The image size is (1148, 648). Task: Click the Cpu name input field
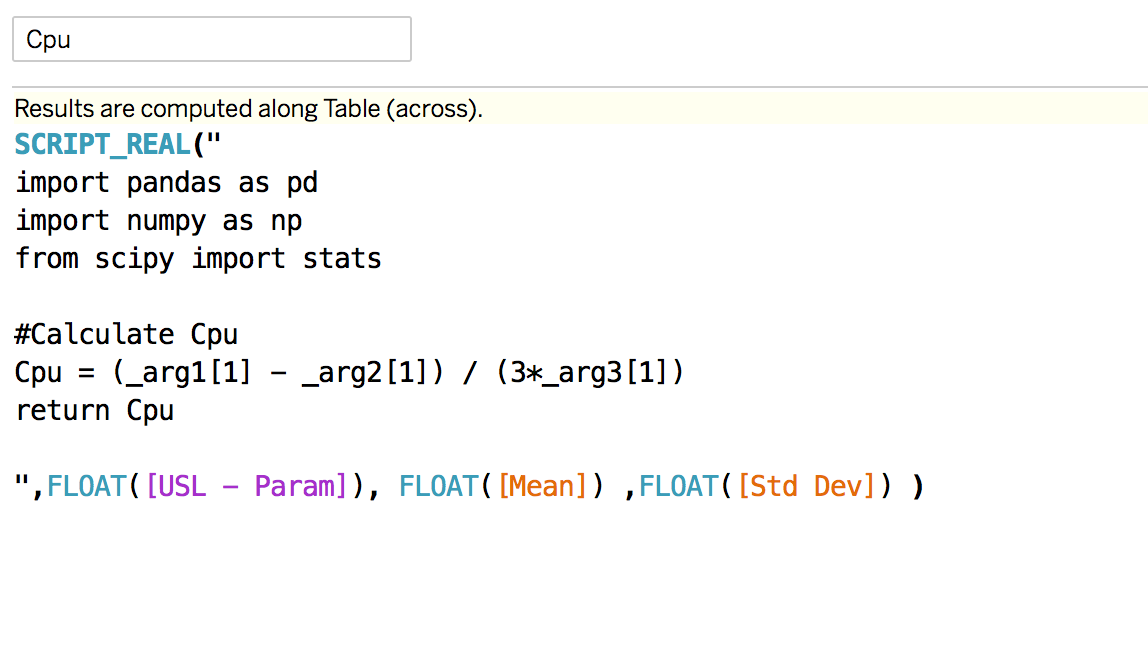tap(210, 39)
